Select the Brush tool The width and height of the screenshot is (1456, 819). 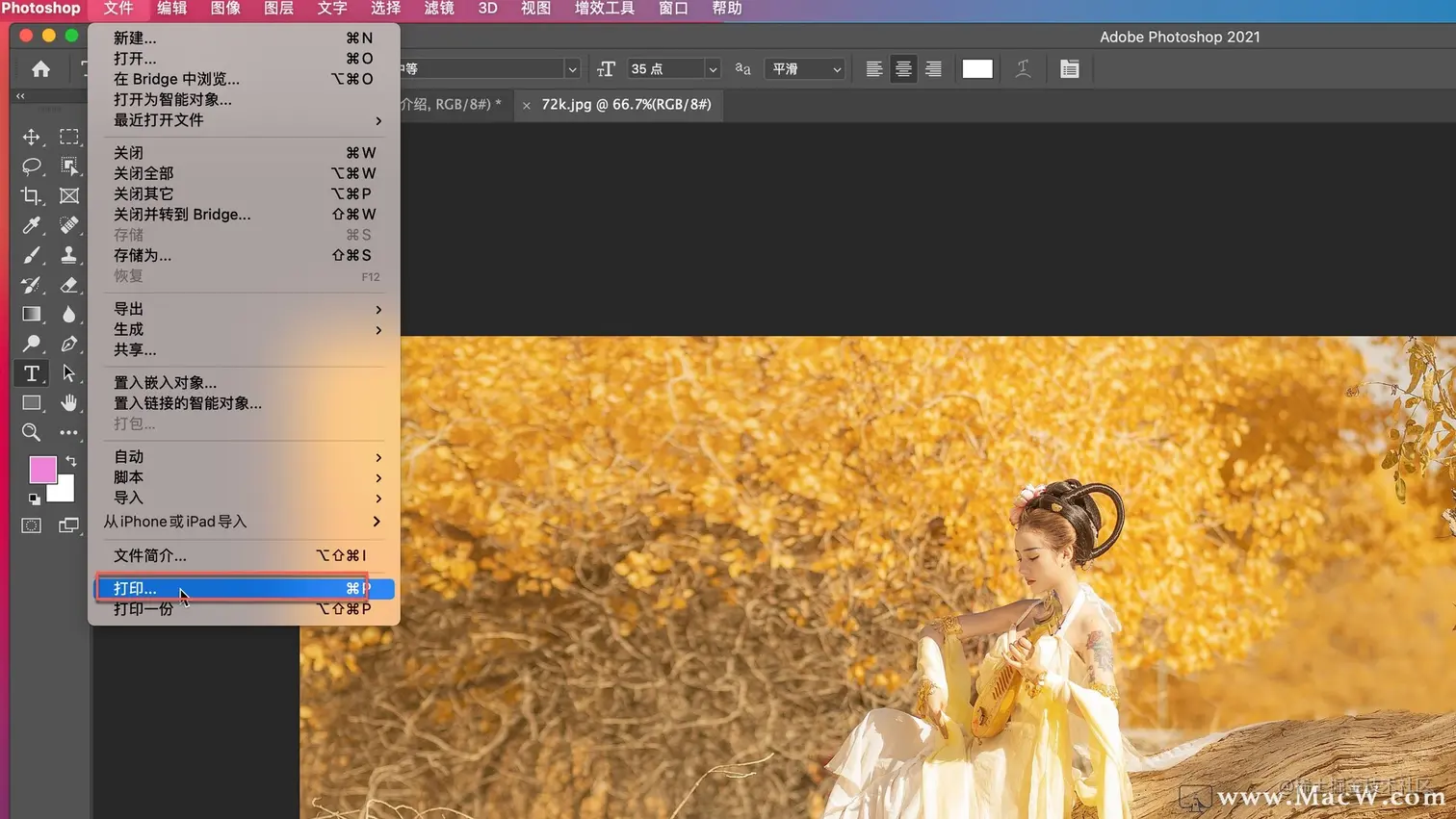tap(31, 255)
